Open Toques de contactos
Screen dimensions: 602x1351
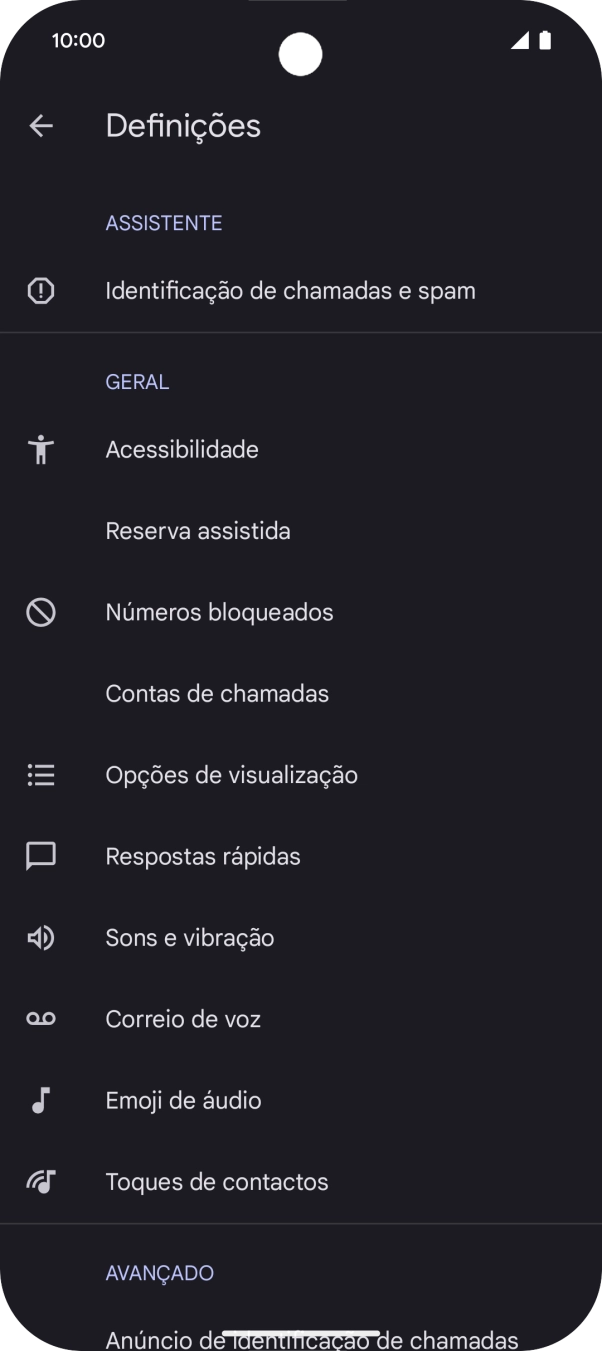[217, 1181]
